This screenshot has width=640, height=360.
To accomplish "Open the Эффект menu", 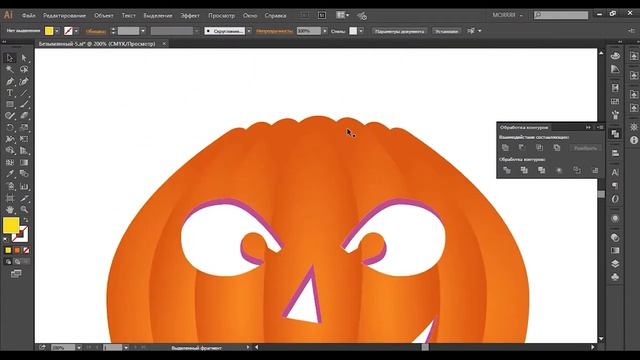I will click(x=190, y=16).
